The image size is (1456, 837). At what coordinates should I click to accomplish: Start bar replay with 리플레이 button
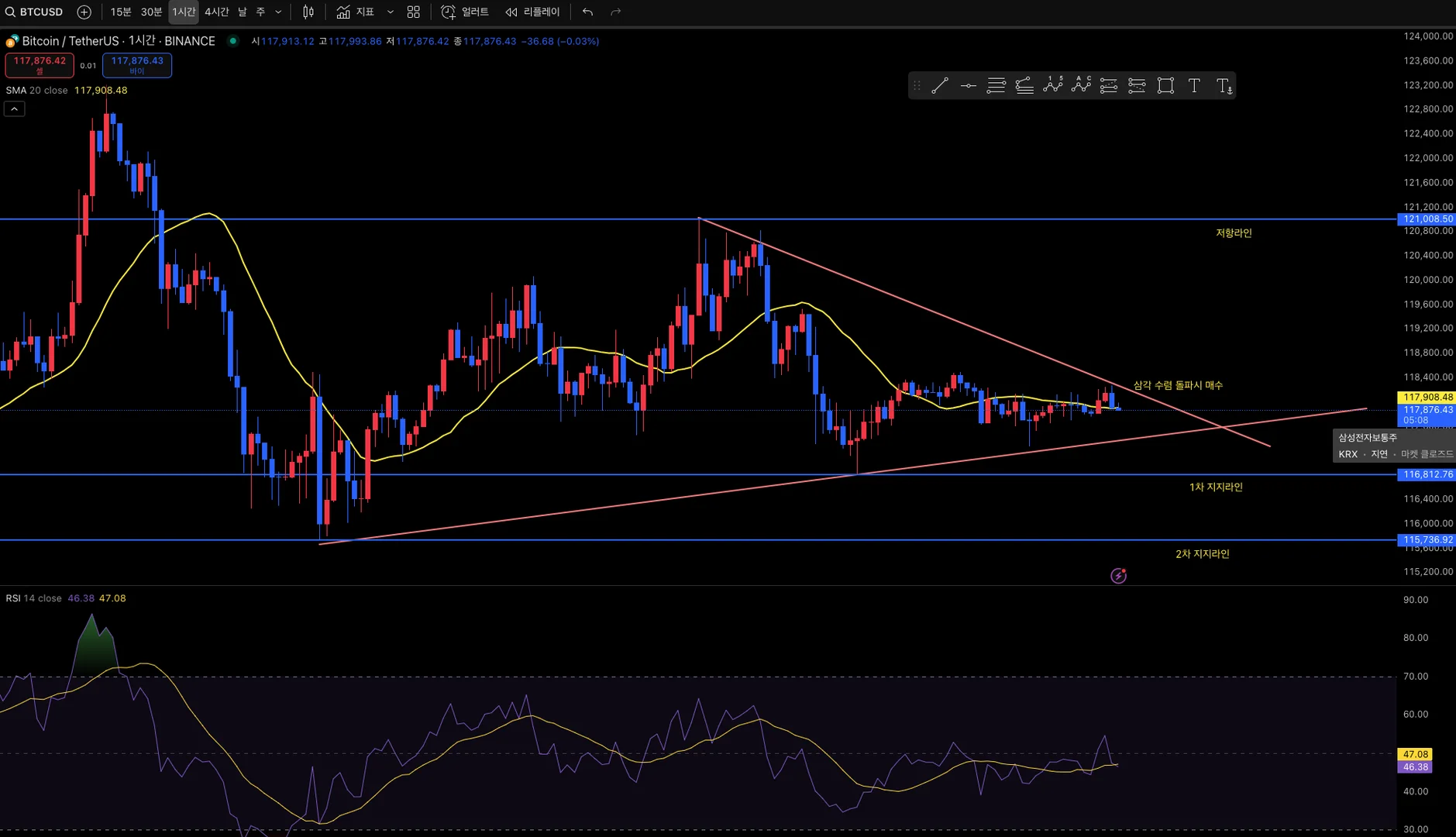pos(532,12)
